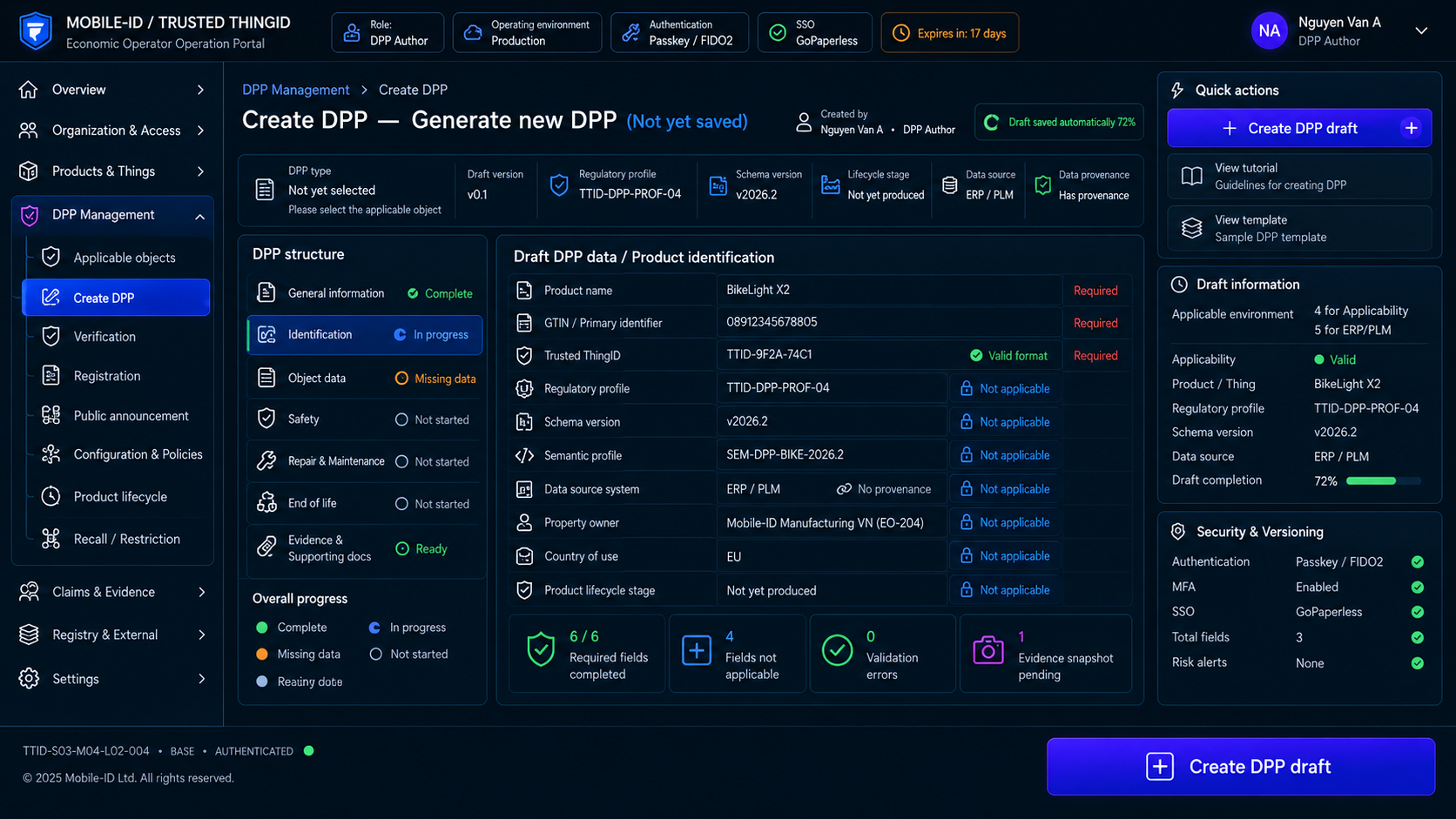Click the Evidence Ready status indicator
The width and height of the screenshot is (1456, 819).
pos(421,548)
